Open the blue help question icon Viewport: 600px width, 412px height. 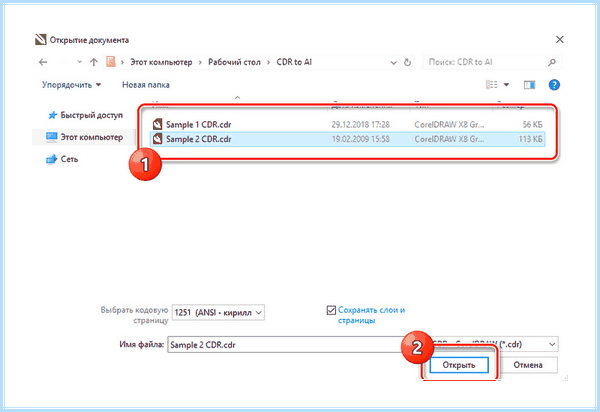[554, 85]
